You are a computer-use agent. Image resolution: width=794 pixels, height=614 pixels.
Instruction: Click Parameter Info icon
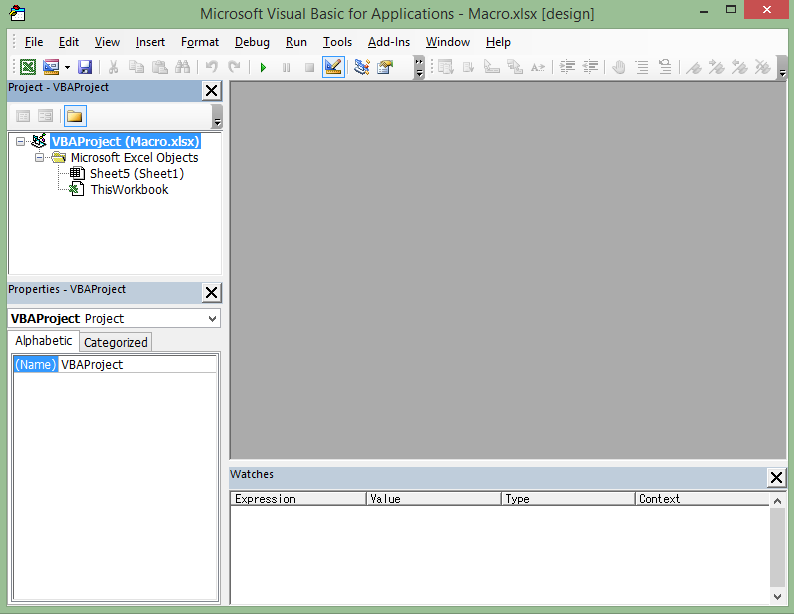click(x=515, y=67)
